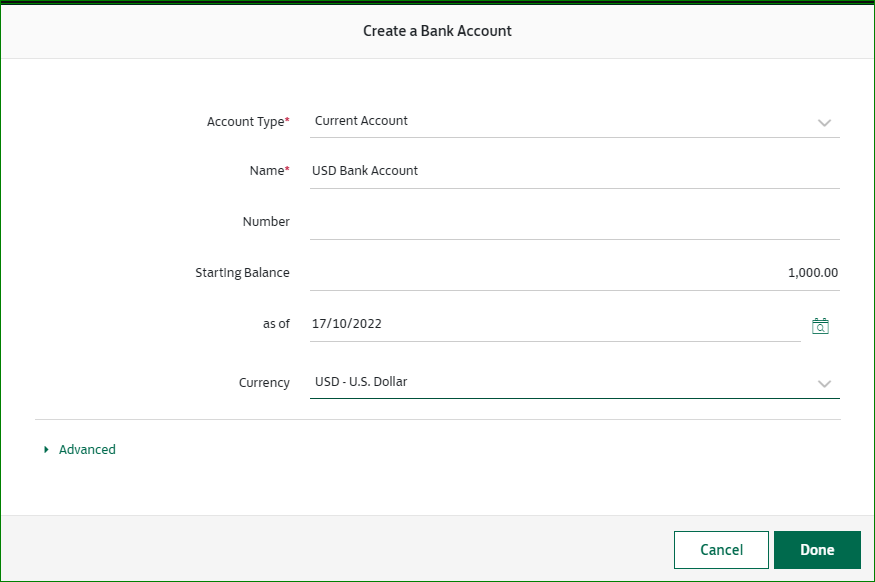Select the Current Account type value
The height and width of the screenshot is (582, 875).
coord(361,121)
